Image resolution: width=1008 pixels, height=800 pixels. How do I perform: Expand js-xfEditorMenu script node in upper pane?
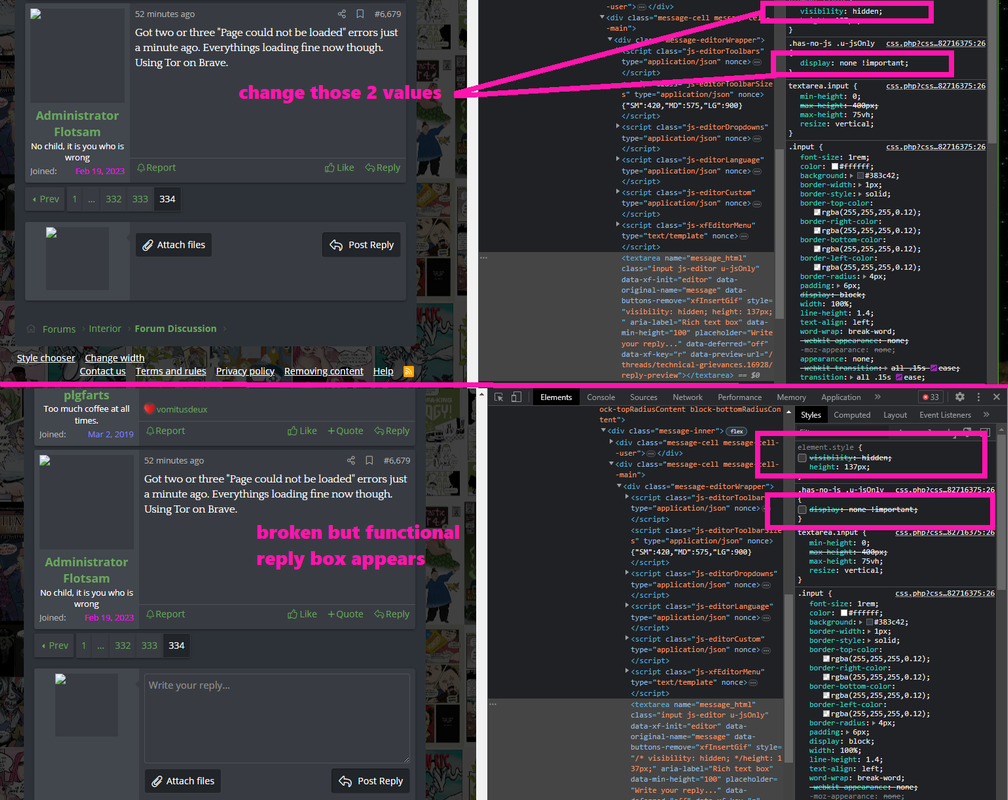click(x=618, y=224)
